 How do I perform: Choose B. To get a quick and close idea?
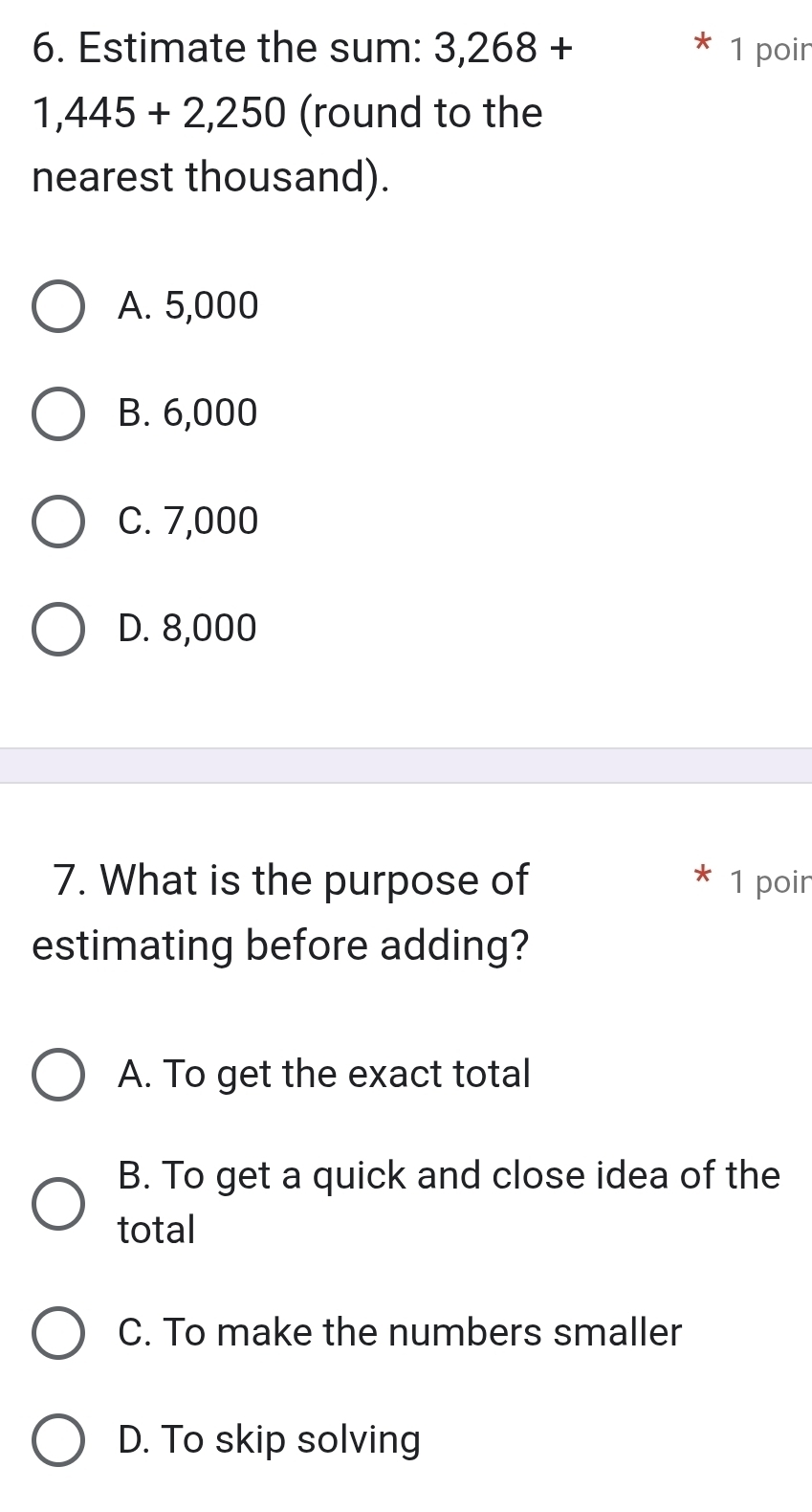click(57, 1202)
